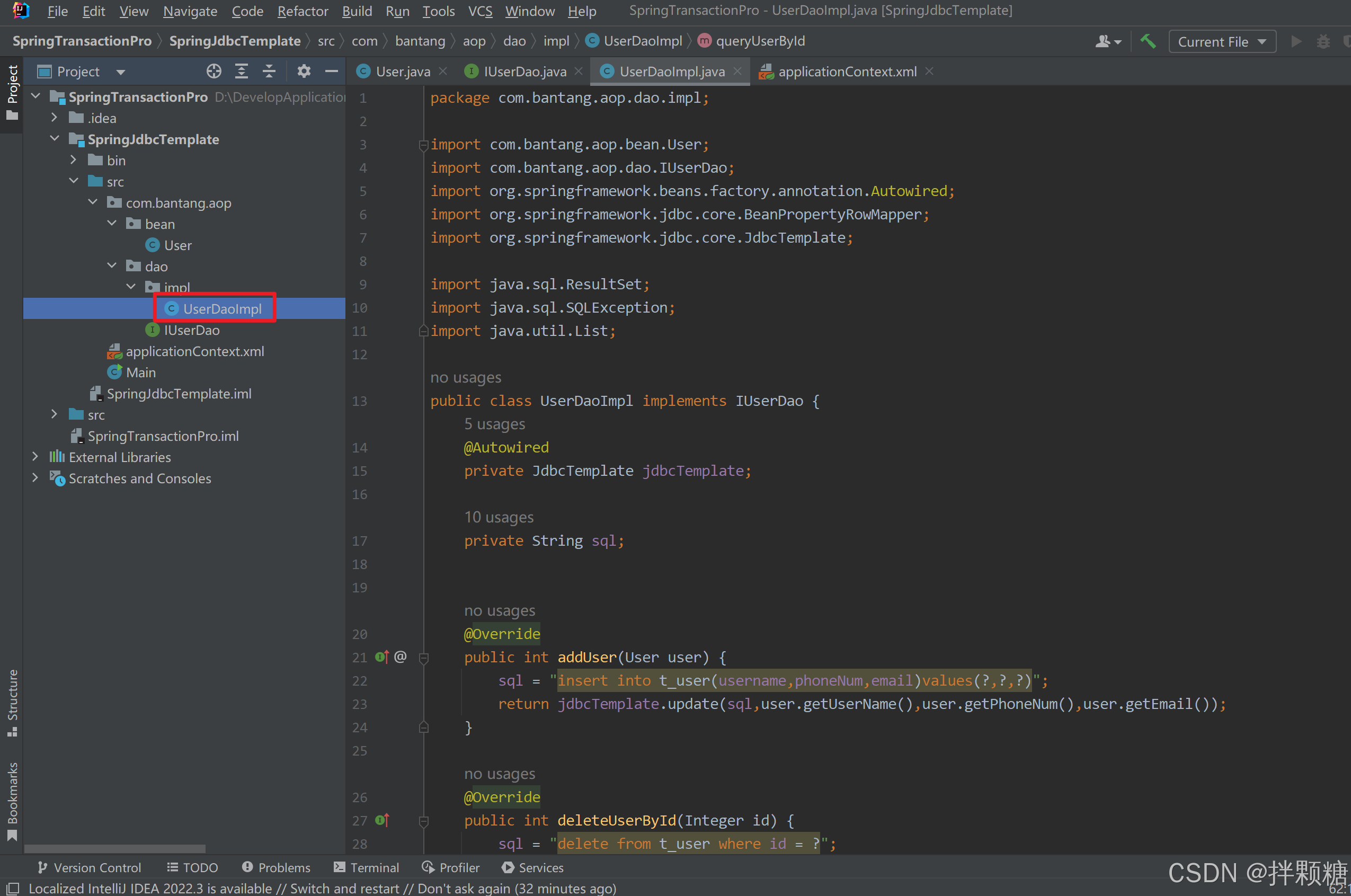Click the Debug bug icon in toolbar
This screenshot has width=1351, height=896.
coord(1323,42)
